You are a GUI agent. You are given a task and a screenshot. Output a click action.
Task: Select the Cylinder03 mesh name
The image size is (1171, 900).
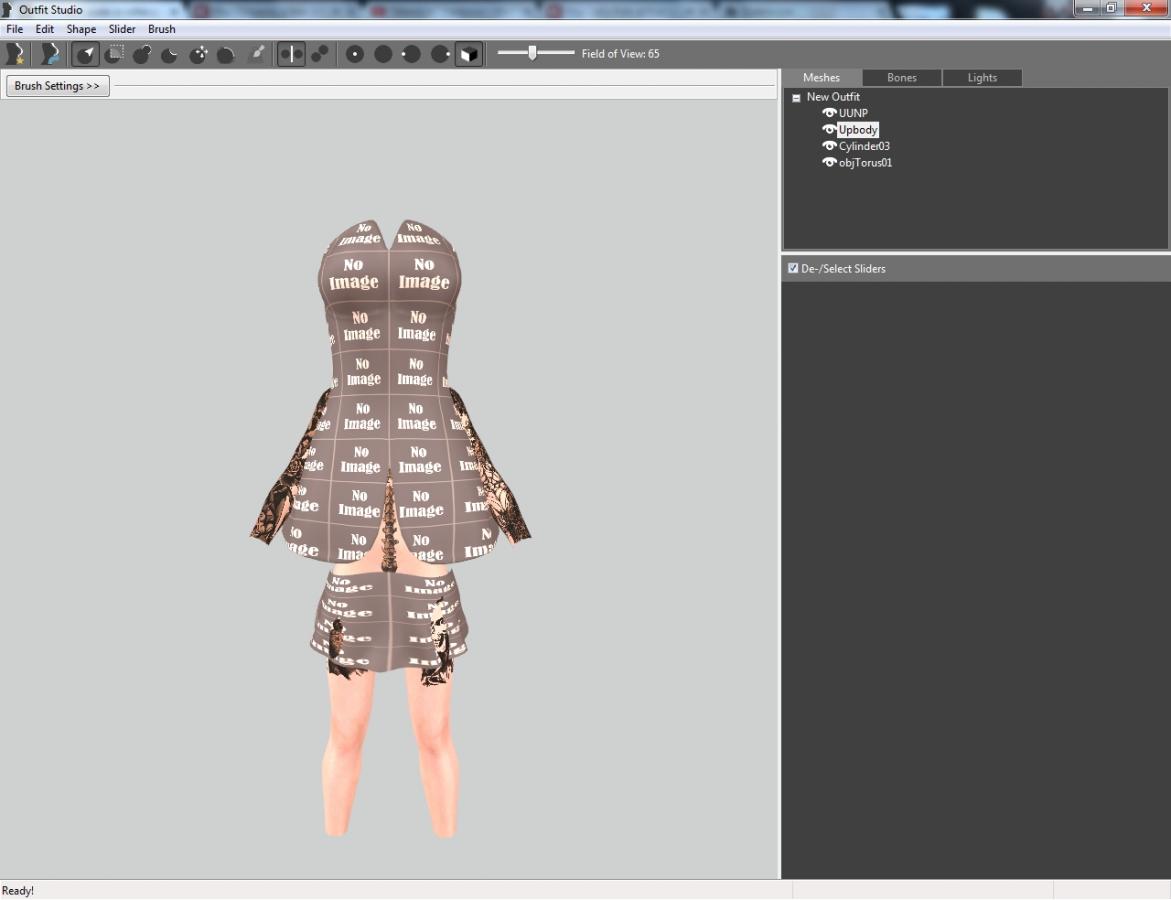pyautogui.click(x=864, y=146)
